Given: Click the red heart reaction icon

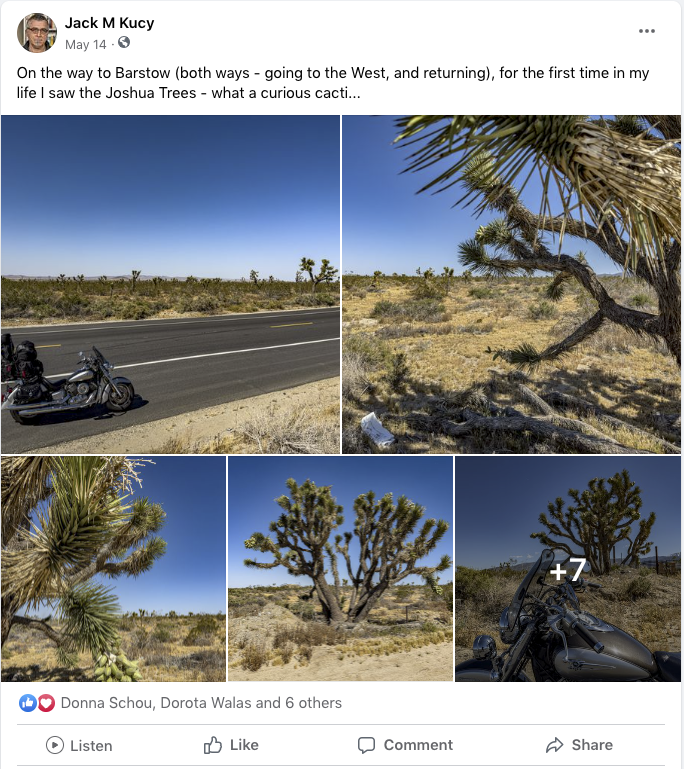Looking at the screenshot, I should coord(46,703).
